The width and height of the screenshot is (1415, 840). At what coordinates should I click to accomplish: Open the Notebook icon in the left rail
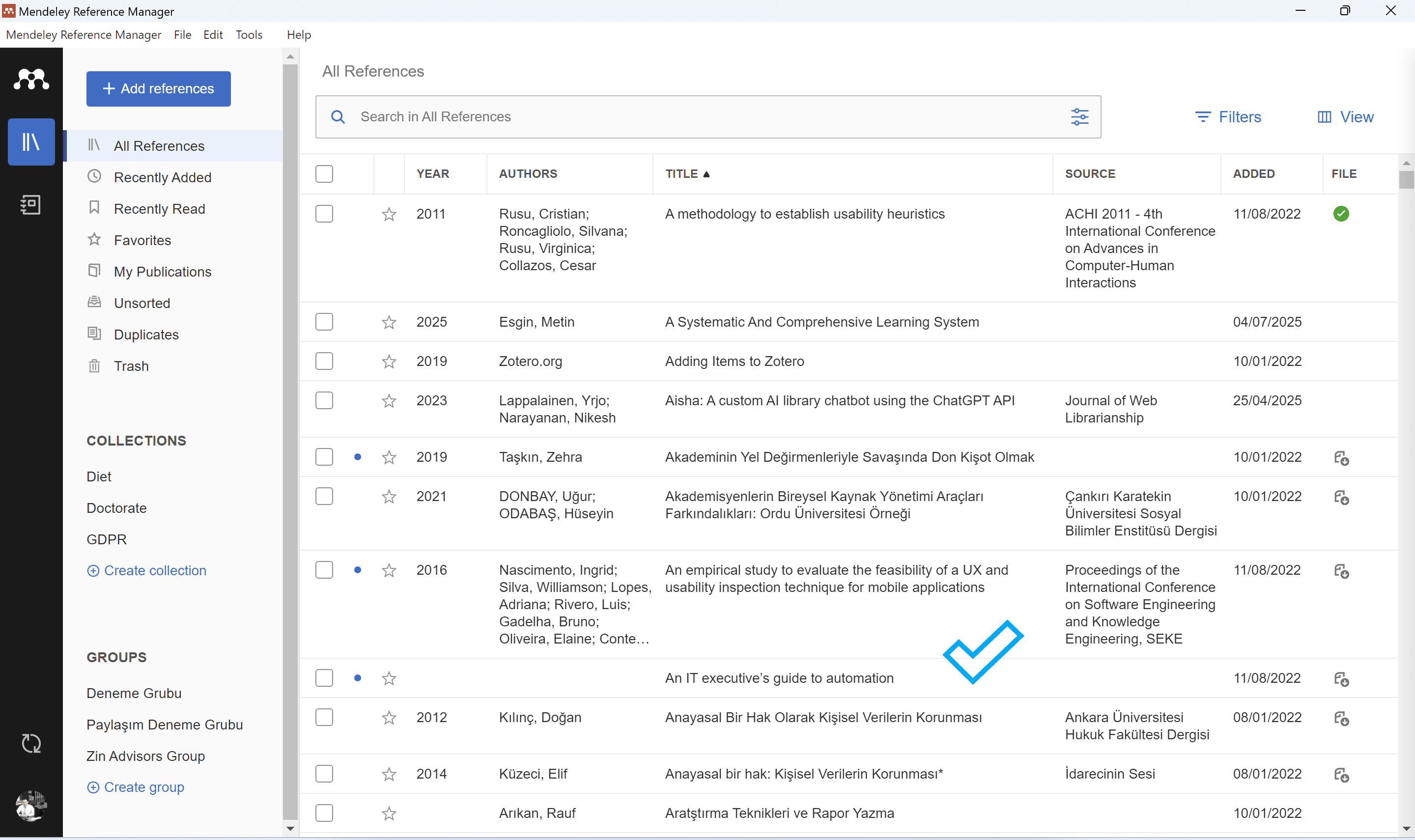coord(31,204)
